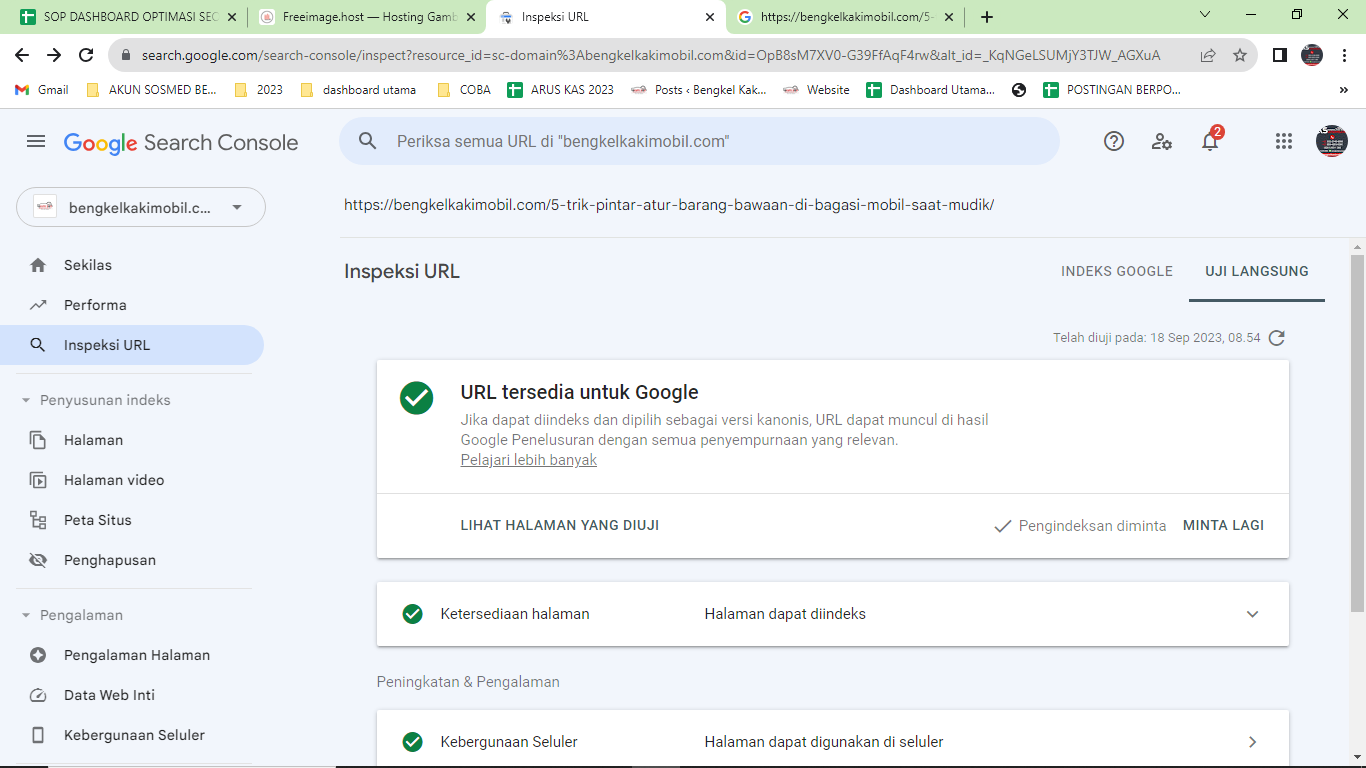Click LIHAT HALAMAN YANG DIUJI button
Viewport: 1366px width, 768px height.
click(560, 525)
